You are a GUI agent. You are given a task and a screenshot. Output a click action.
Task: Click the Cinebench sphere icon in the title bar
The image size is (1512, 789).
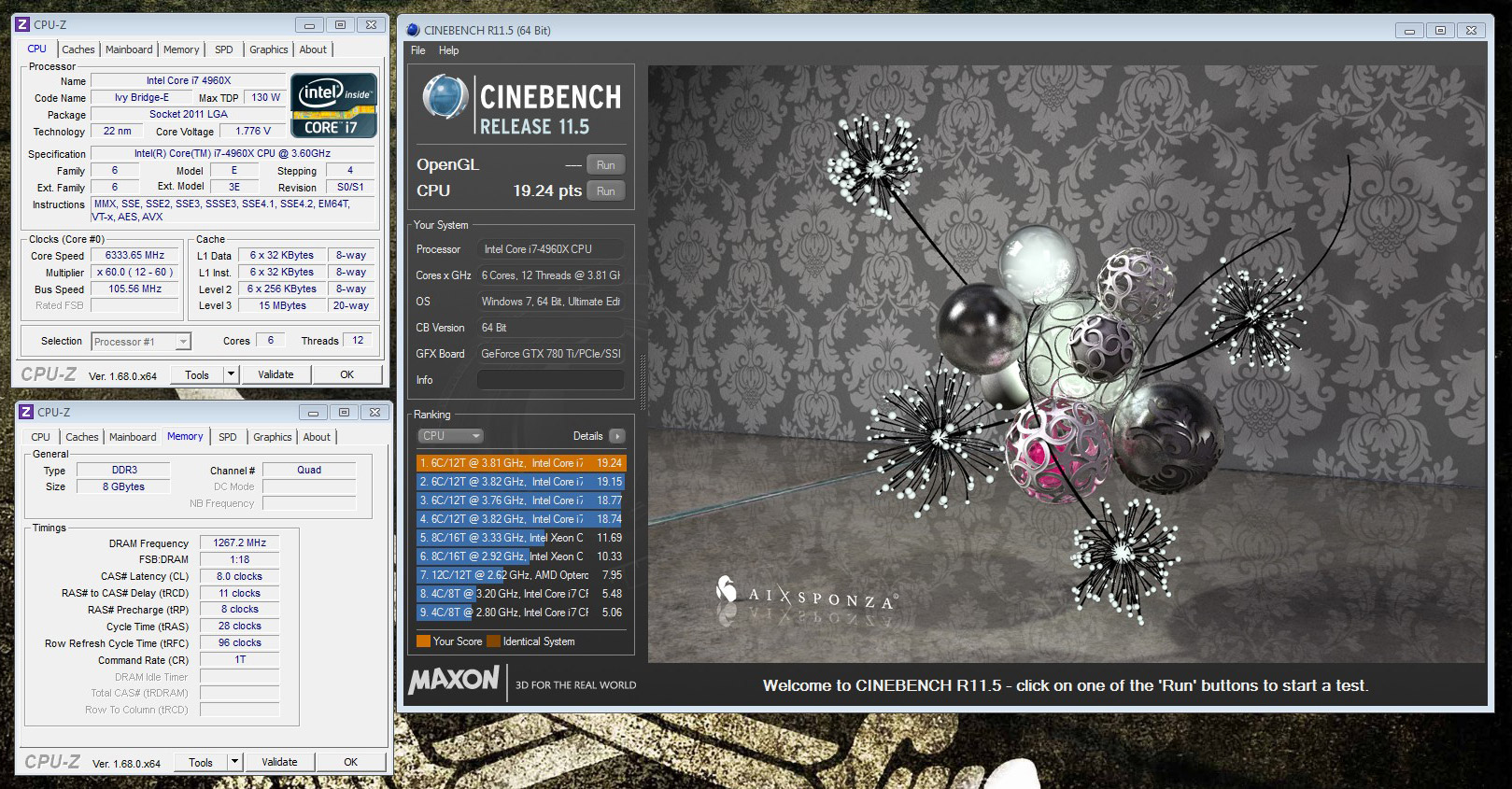414,30
